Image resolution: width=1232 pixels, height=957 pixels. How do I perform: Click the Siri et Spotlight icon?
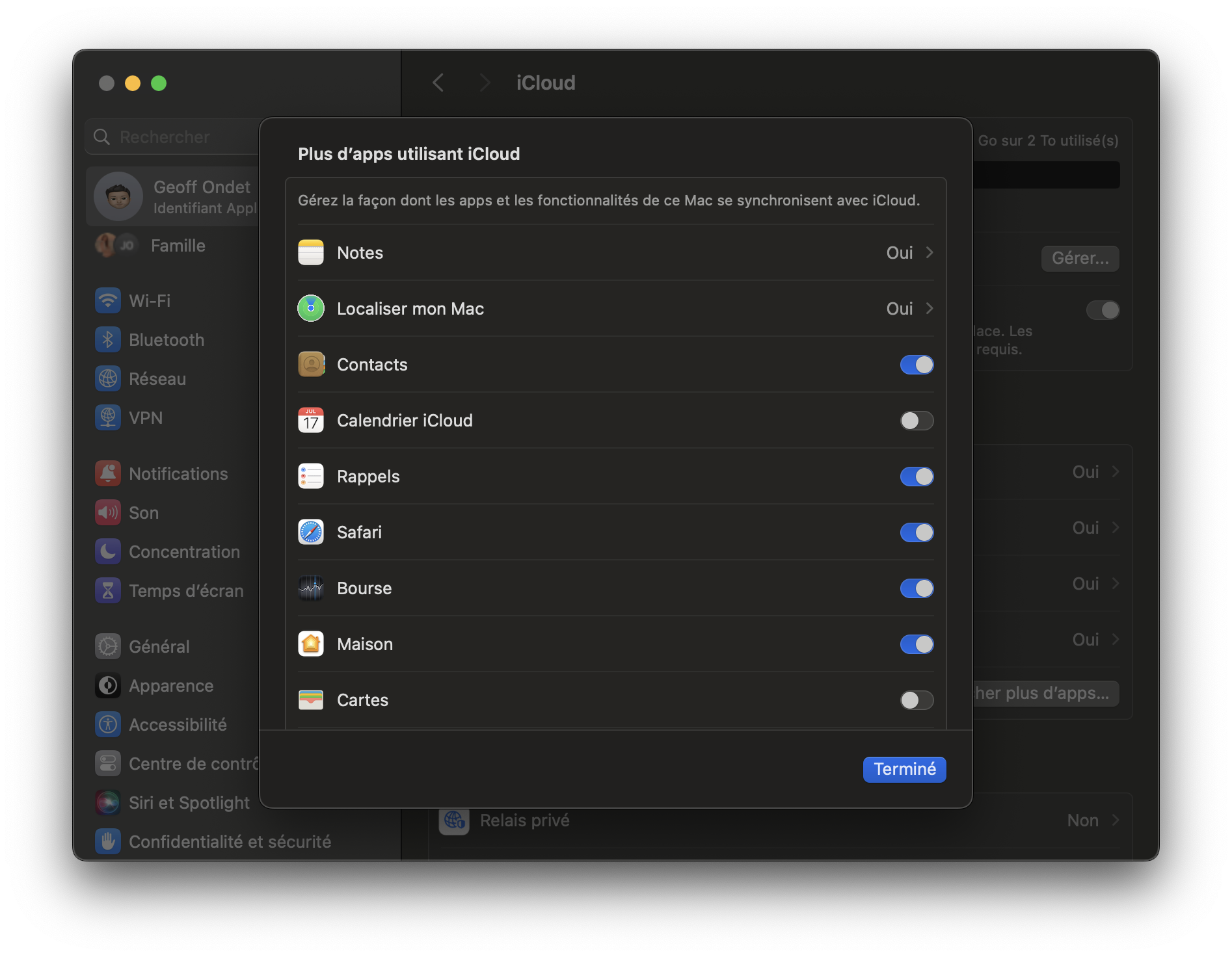108,802
